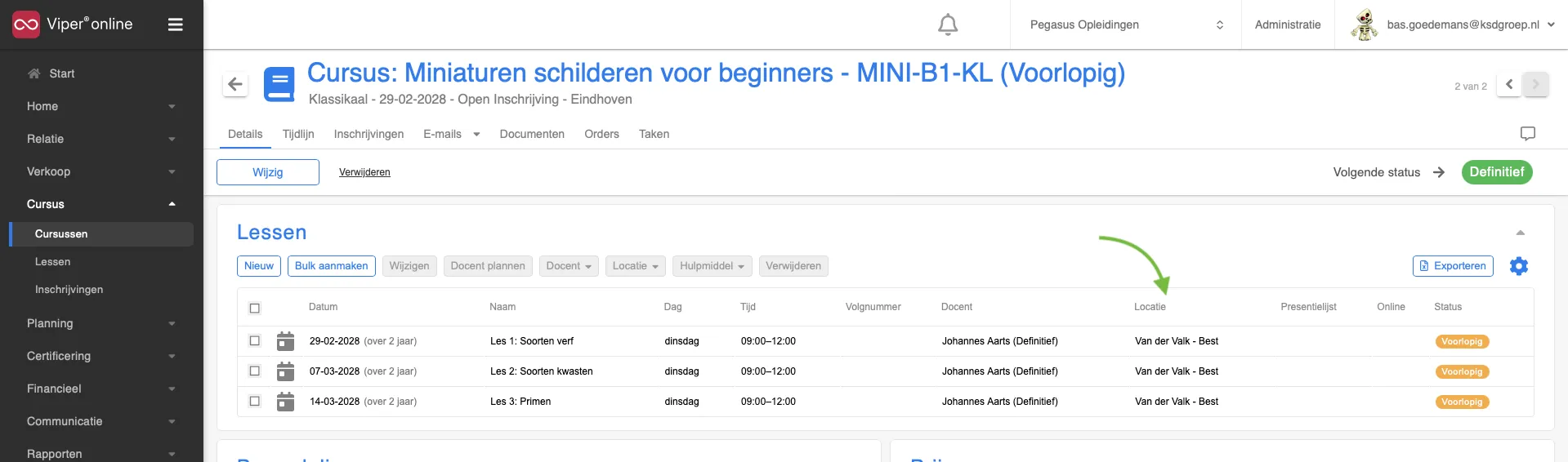Open the Administratie top link

[x=1288, y=24]
